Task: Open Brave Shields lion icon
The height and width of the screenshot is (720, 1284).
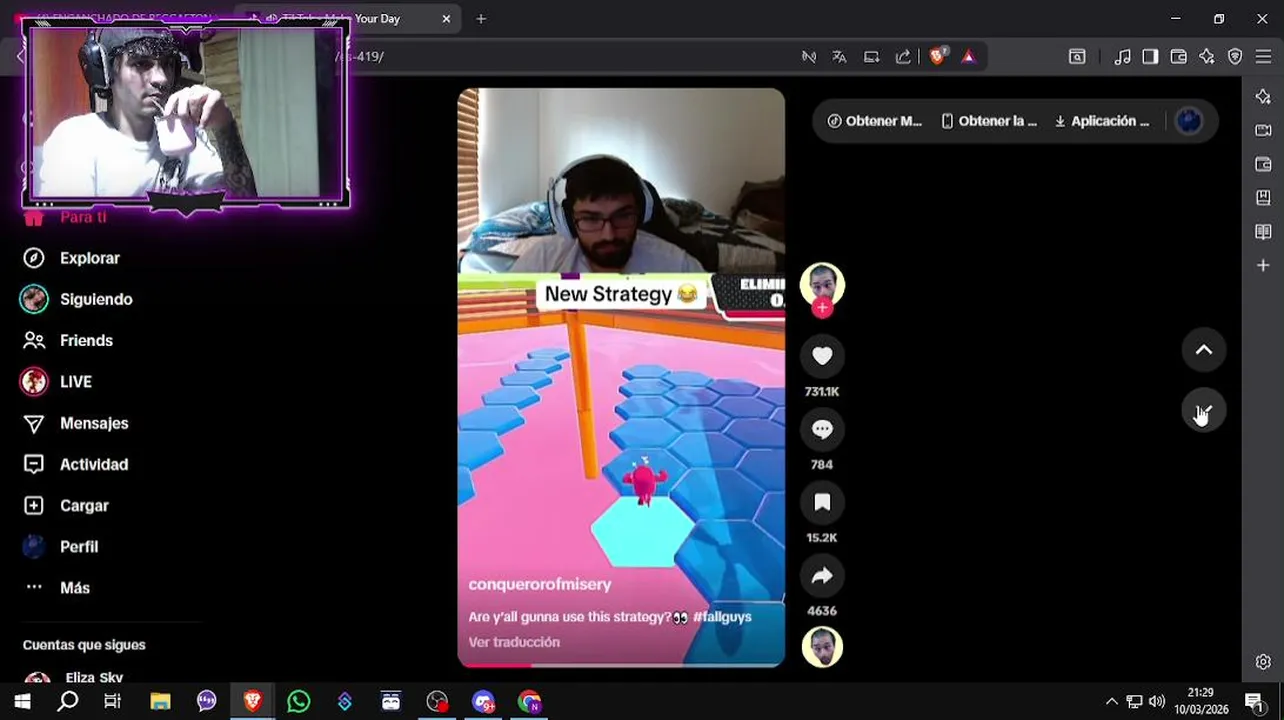Action: pos(937,56)
